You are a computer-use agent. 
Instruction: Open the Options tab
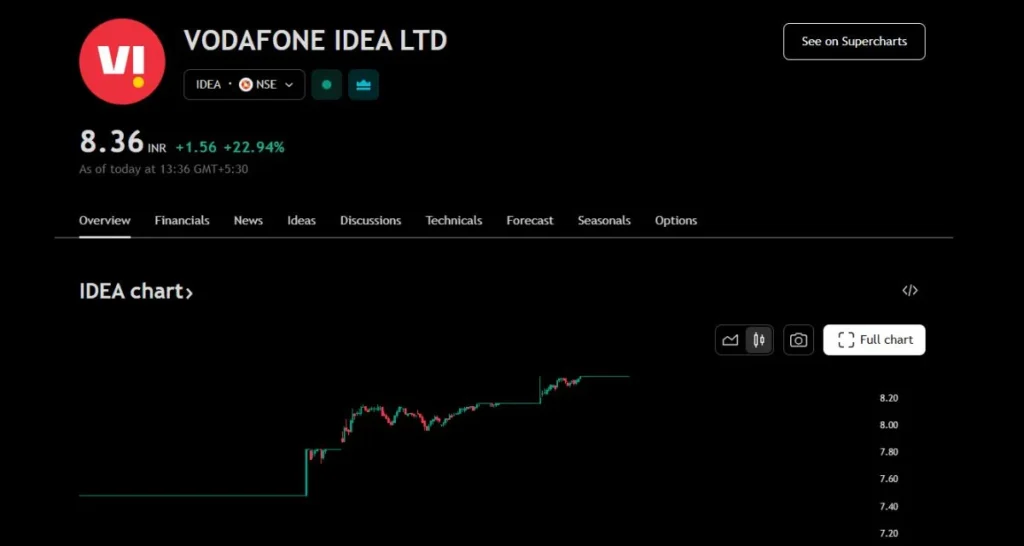click(676, 220)
